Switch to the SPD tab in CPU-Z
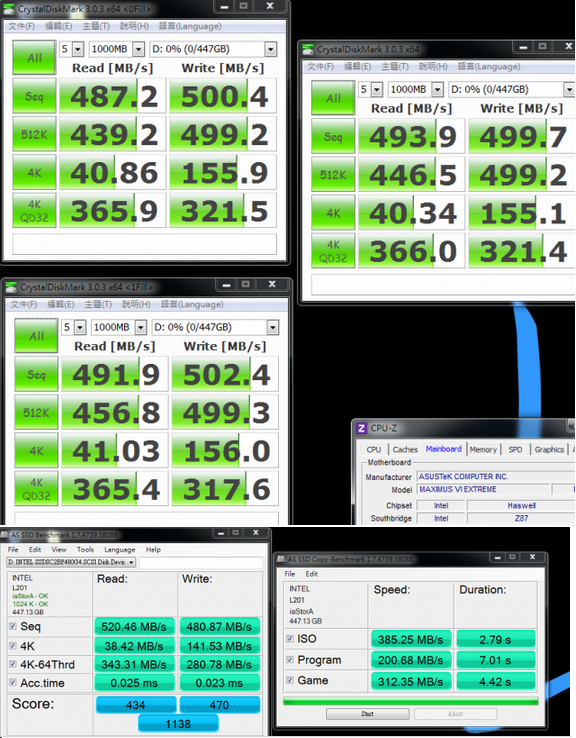 click(x=515, y=449)
